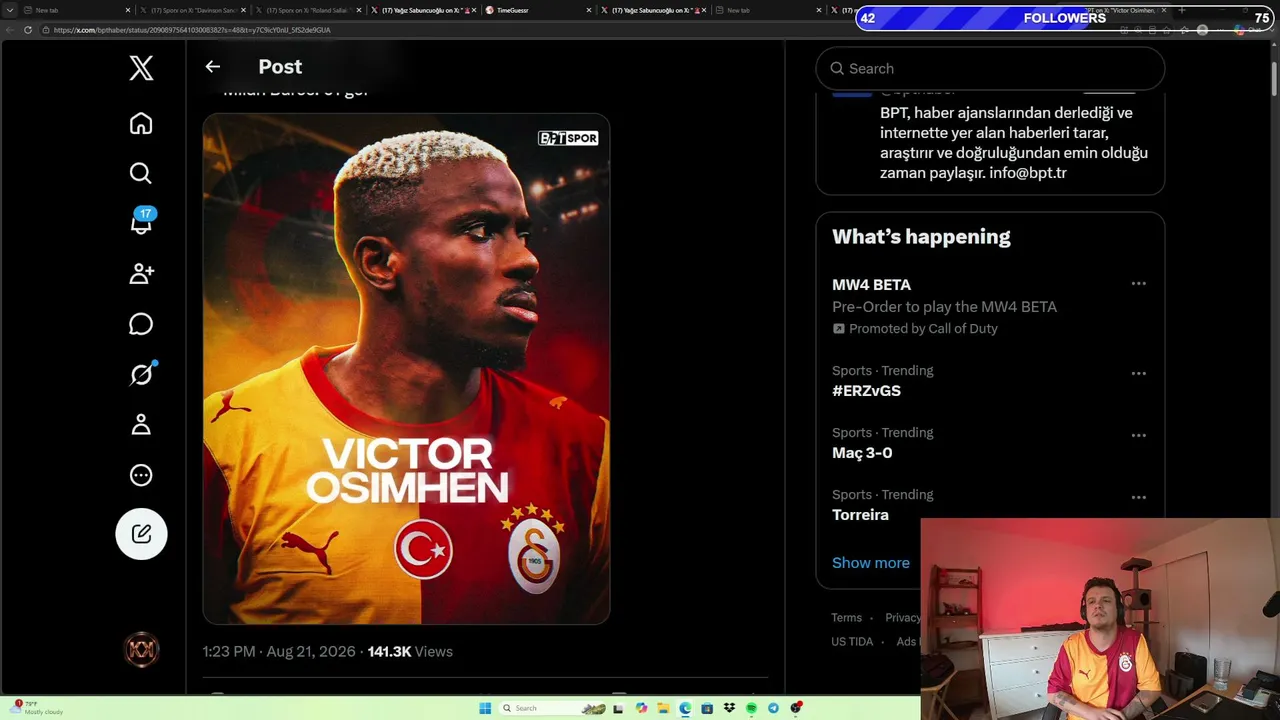Click the 1:23 PM · Aug 21, 2026 timestamp
Viewport: 1280px width, 720px height.
[x=279, y=652]
